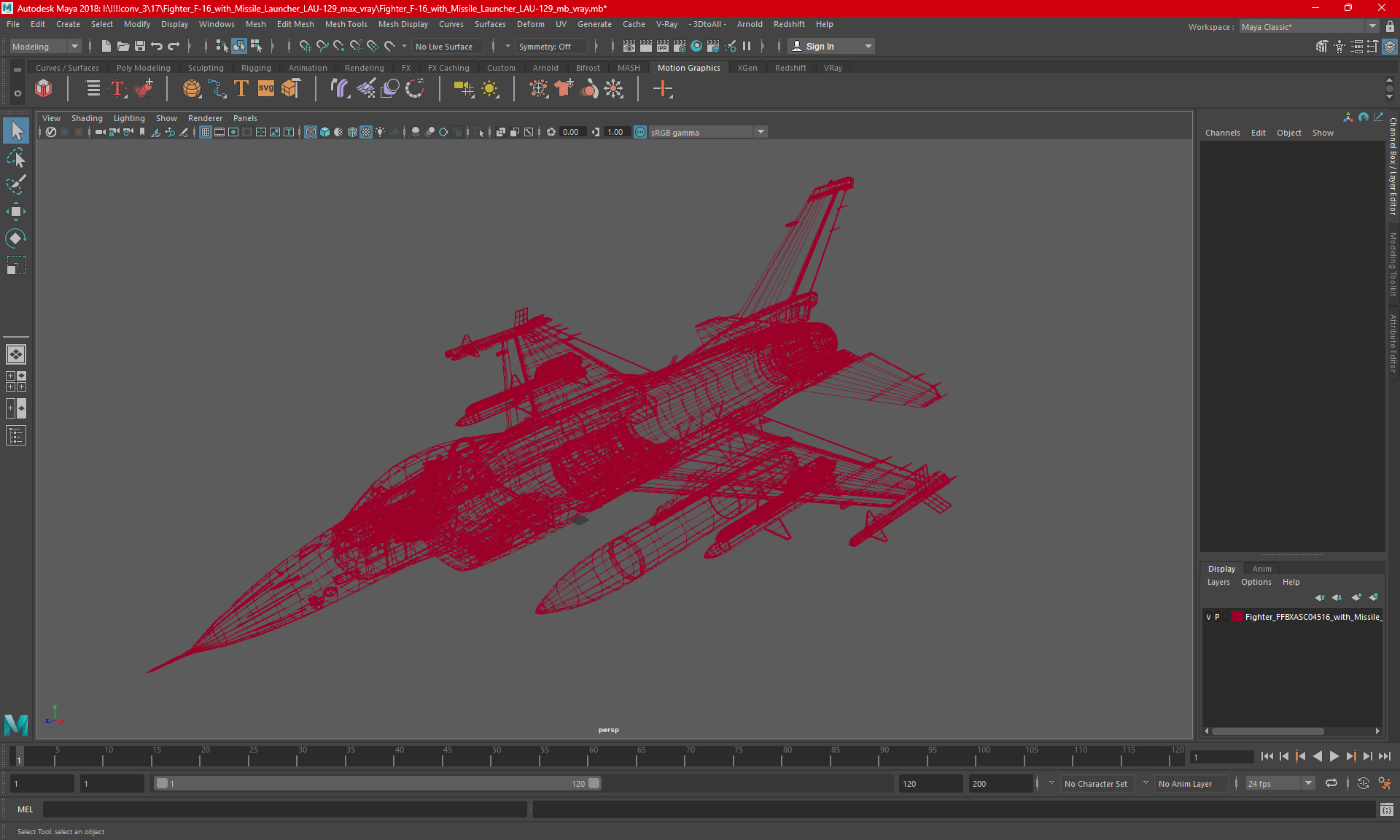
Task: Click the playback range slider bar
Action: tap(378, 784)
